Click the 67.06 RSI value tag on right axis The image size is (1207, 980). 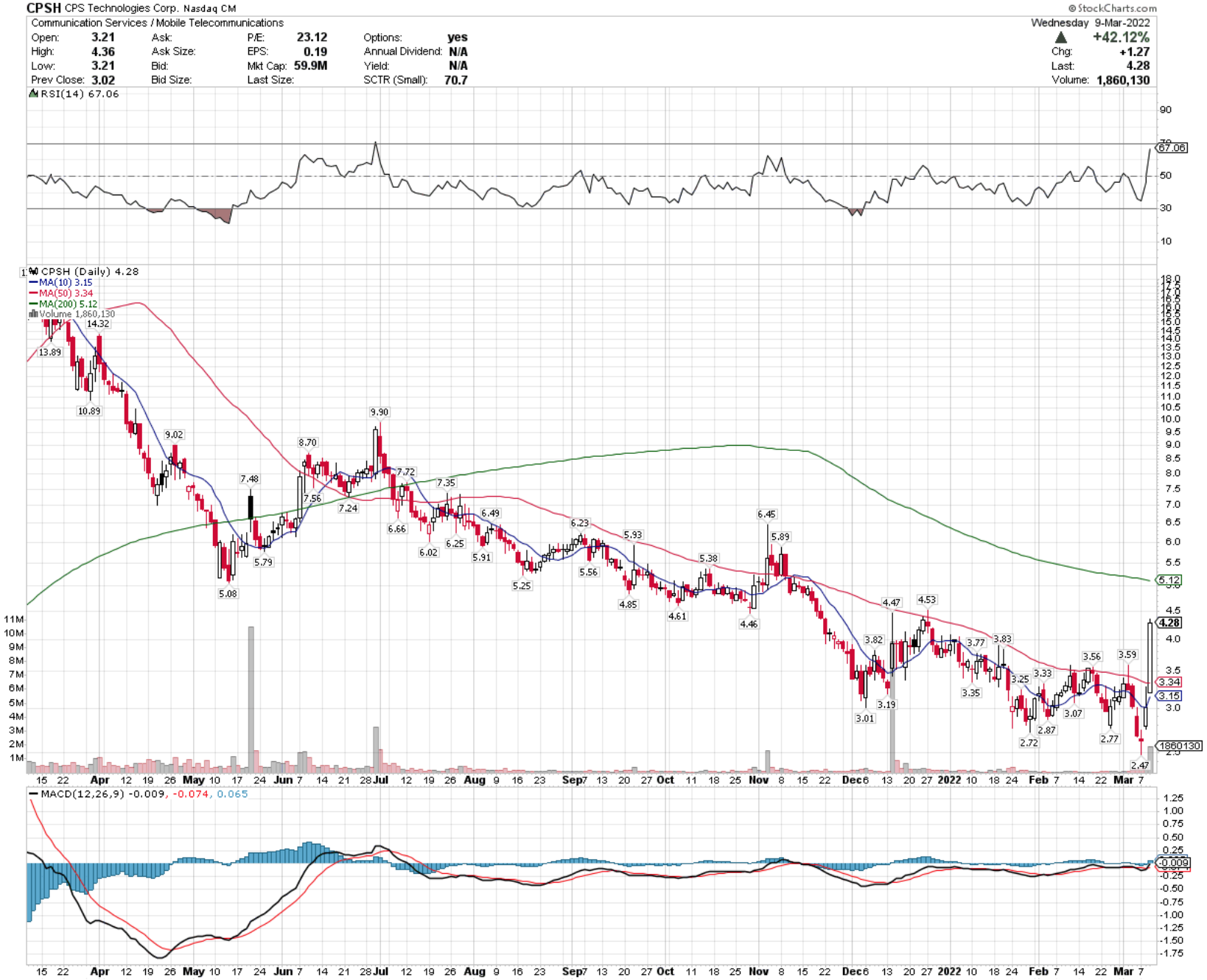point(1172,148)
